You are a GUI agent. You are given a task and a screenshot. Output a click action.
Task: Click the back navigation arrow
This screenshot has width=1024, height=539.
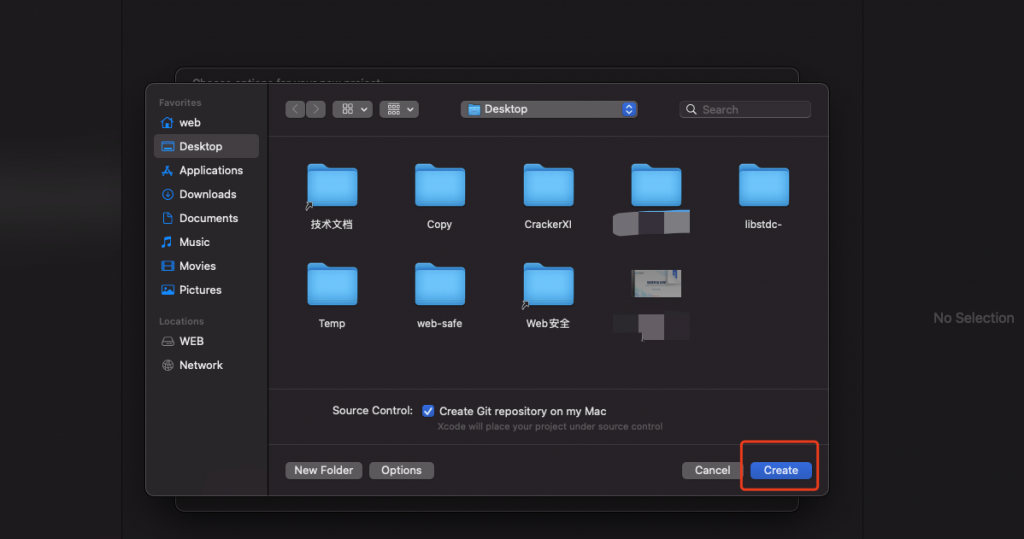pos(295,109)
